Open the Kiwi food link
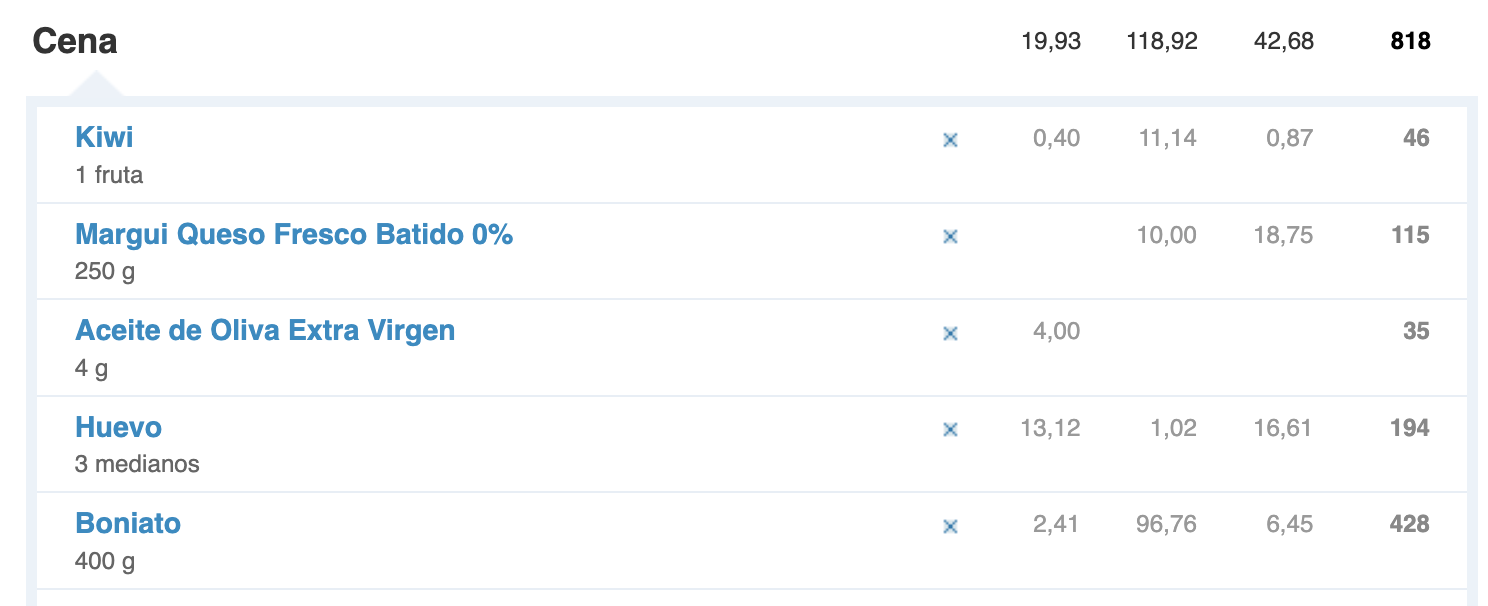The height and width of the screenshot is (606, 1488). (104, 137)
